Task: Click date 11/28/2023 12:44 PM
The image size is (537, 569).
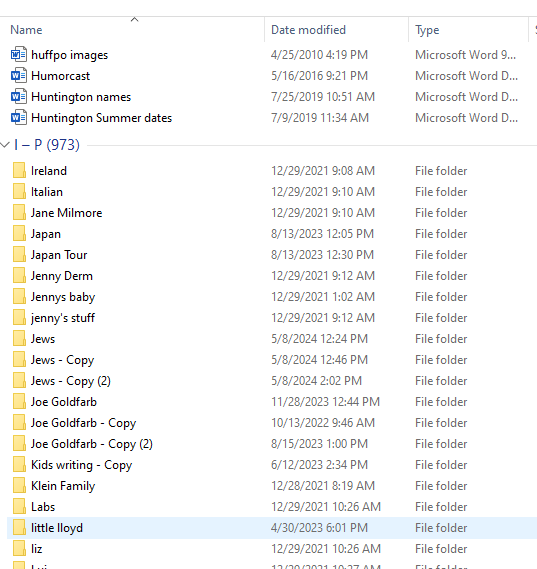Action: pos(325,402)
